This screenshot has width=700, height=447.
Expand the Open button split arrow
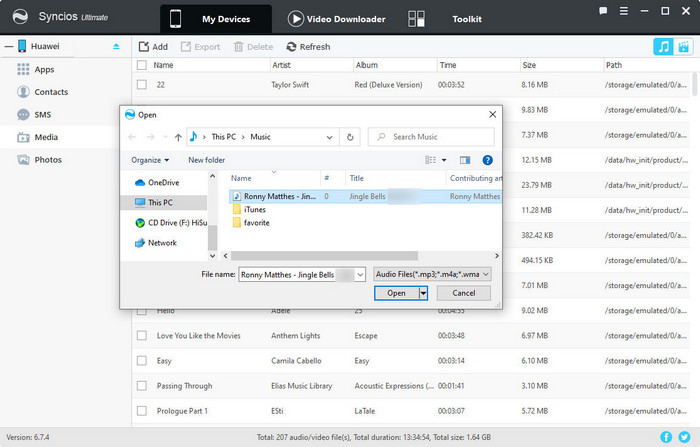[423, 293]
